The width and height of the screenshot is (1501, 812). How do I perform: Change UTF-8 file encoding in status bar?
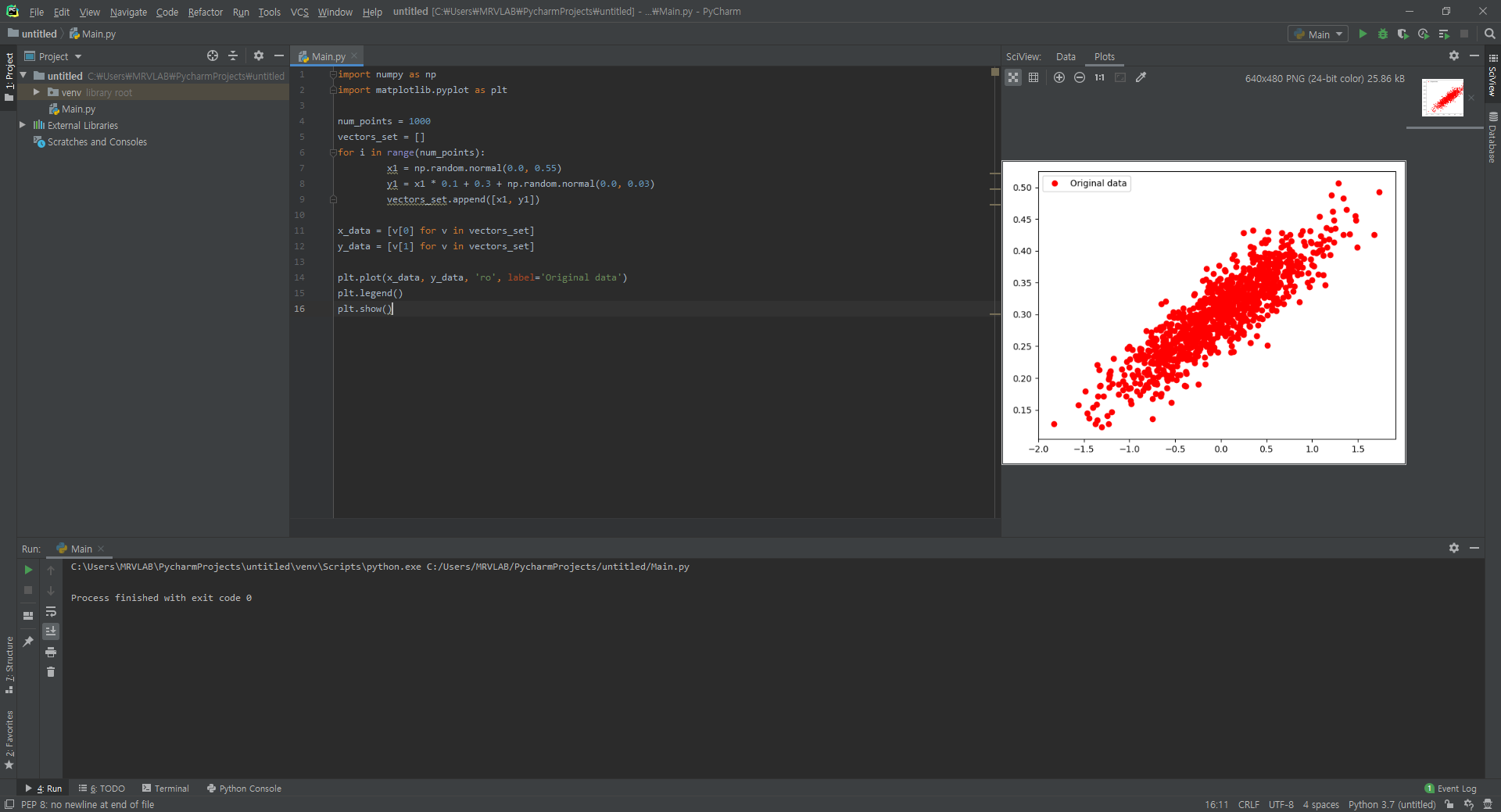tap(1281, 804)
